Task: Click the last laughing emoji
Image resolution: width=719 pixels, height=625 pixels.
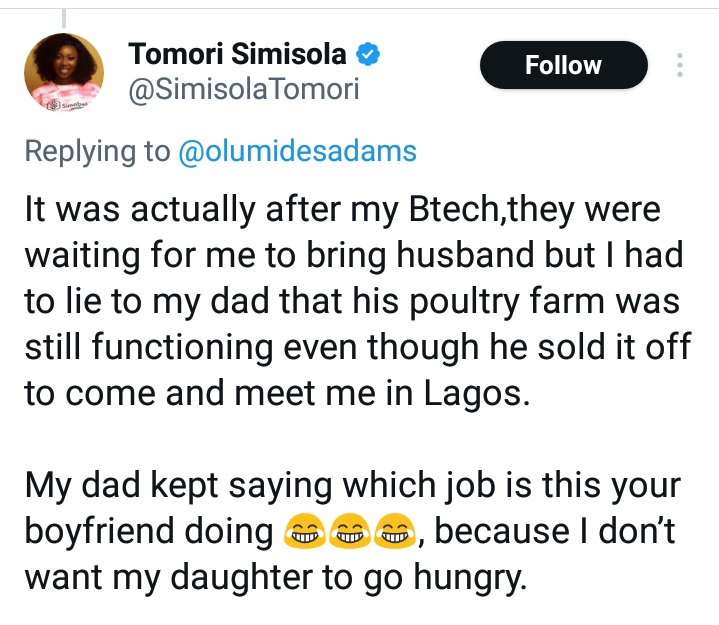Action: pyautogui.click(x=394, y=535)
